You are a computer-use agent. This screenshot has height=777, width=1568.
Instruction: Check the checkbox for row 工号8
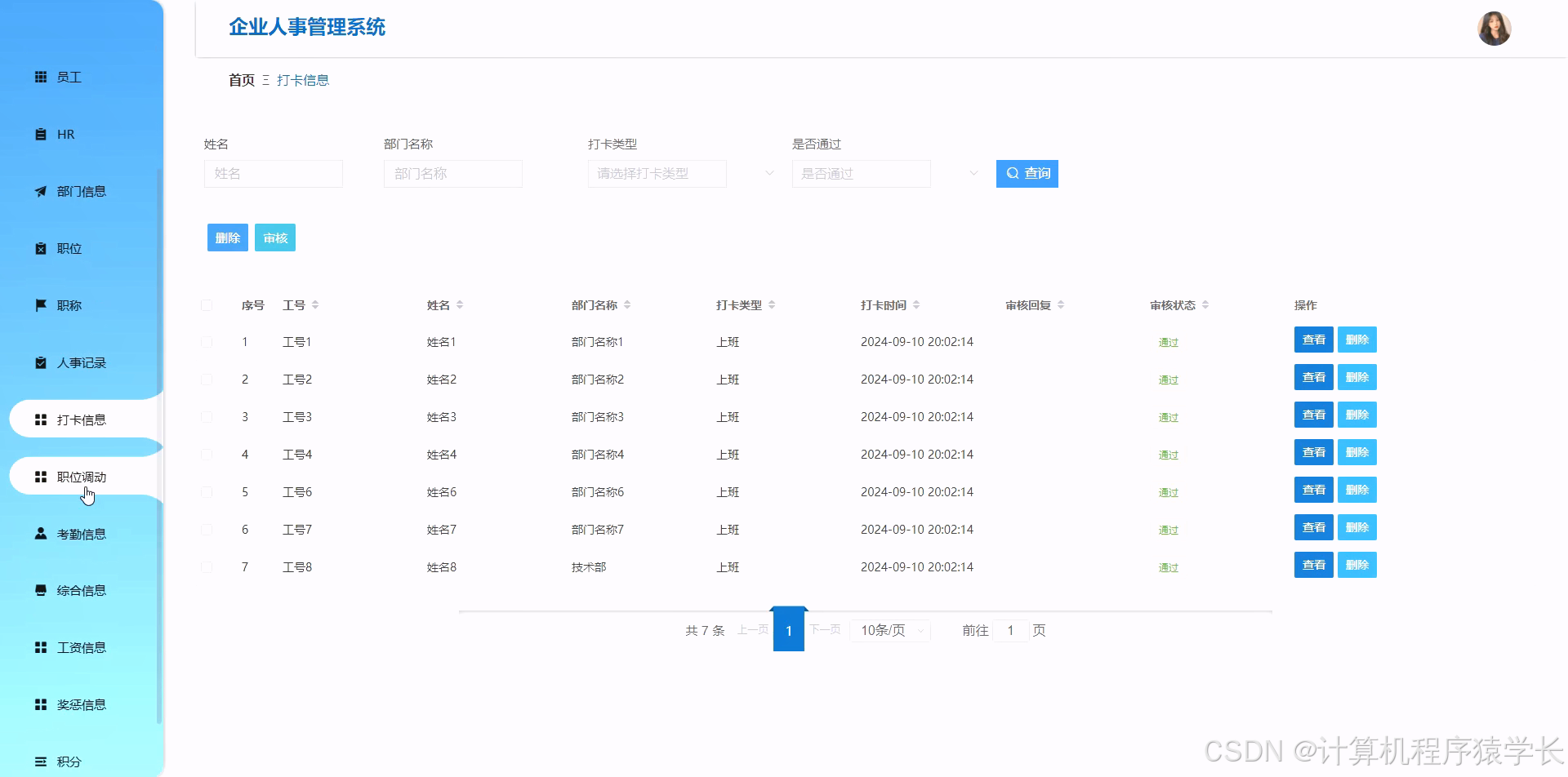pyautogui.click(x=207, y=566)
